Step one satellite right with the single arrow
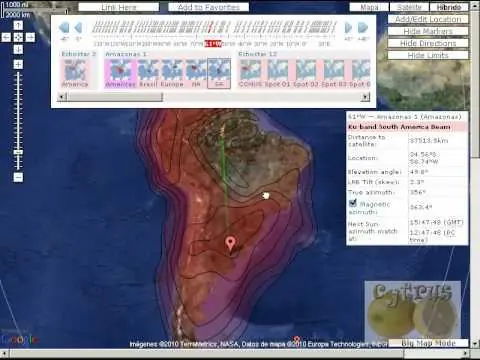This screenshot has width=480, height=360. (348, 28)
